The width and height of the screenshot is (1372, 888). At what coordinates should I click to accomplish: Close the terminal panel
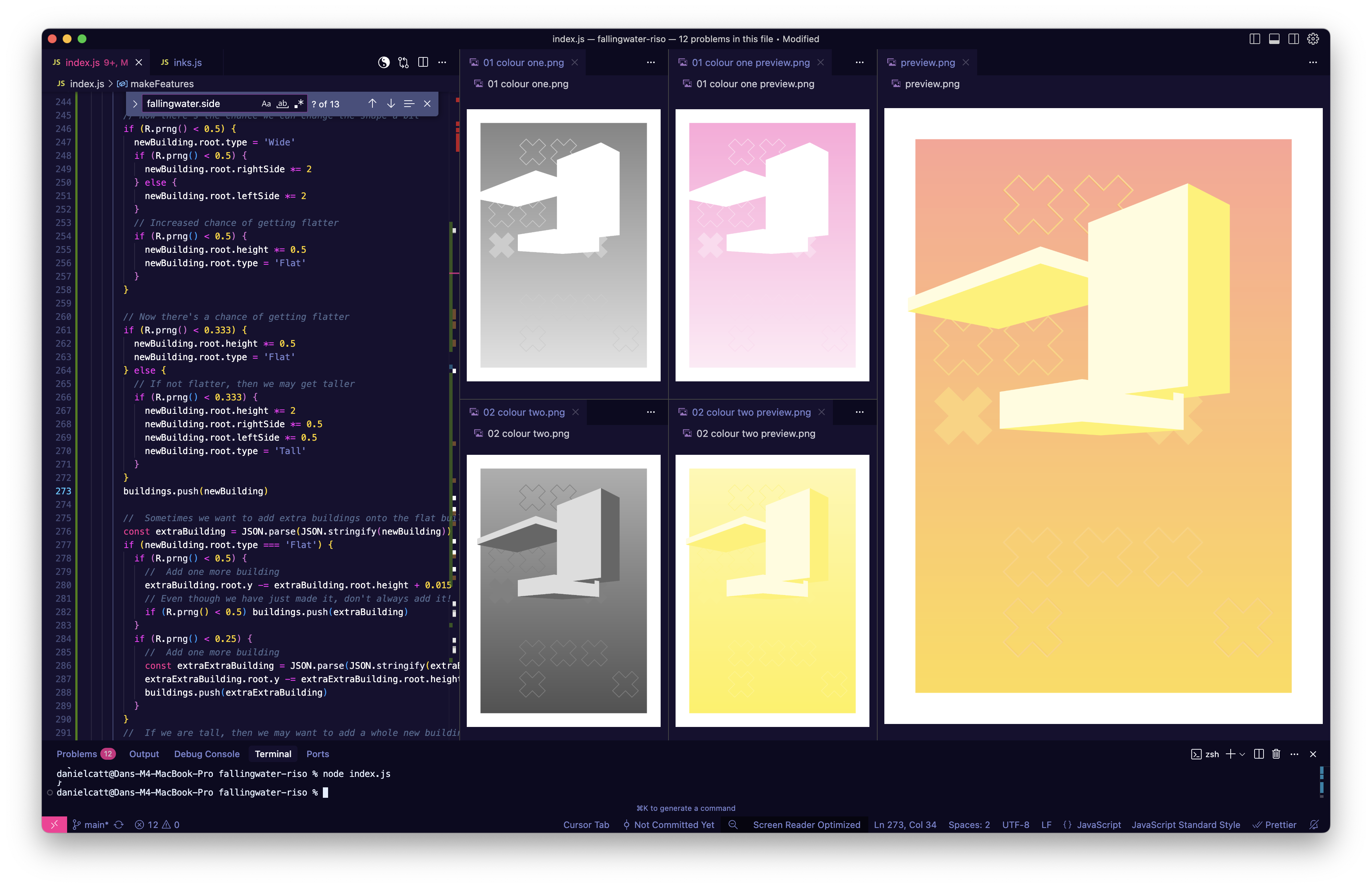coord(1313,754)
